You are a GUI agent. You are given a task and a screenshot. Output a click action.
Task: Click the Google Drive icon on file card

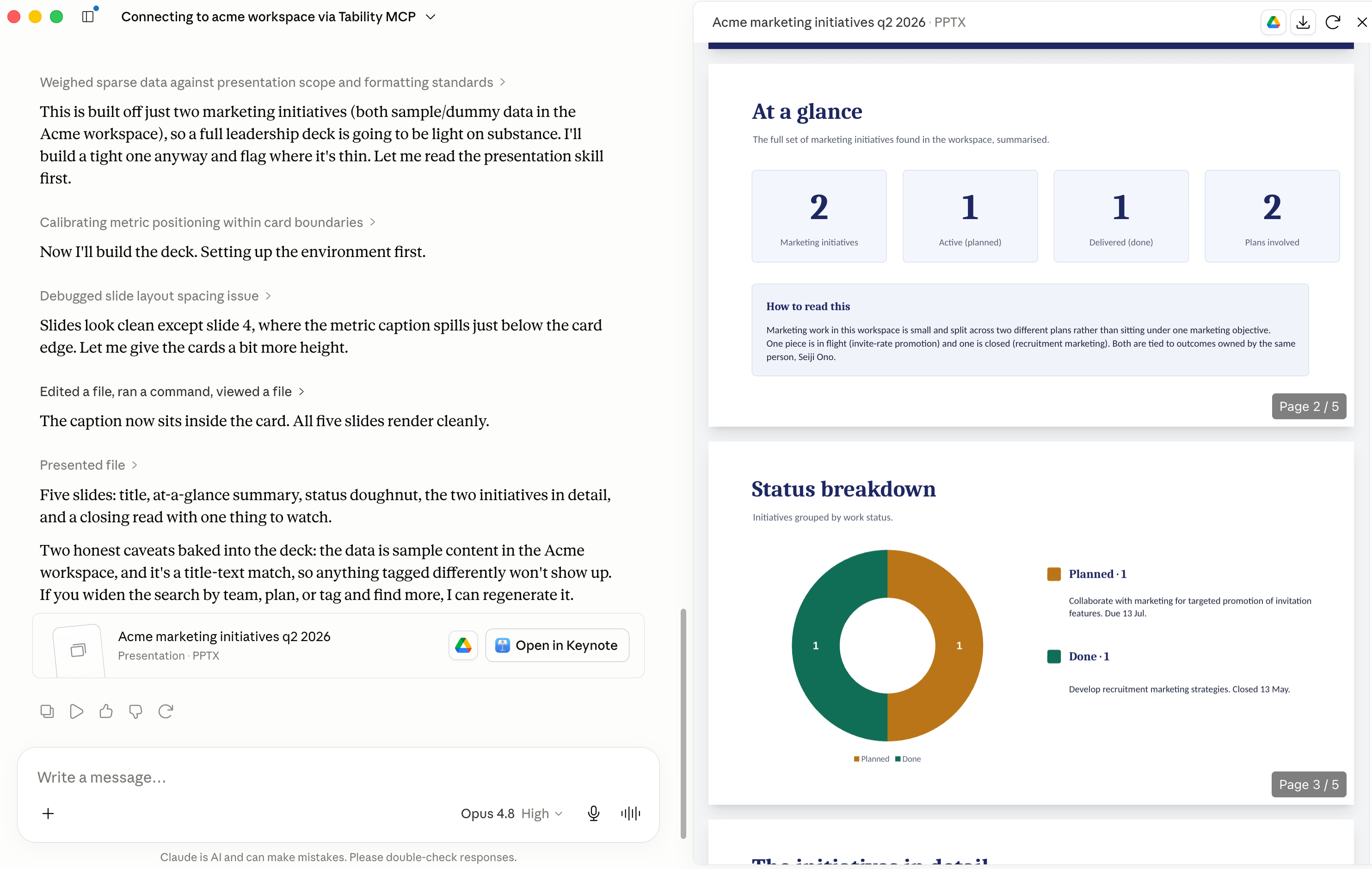click(x=463, y=645)
